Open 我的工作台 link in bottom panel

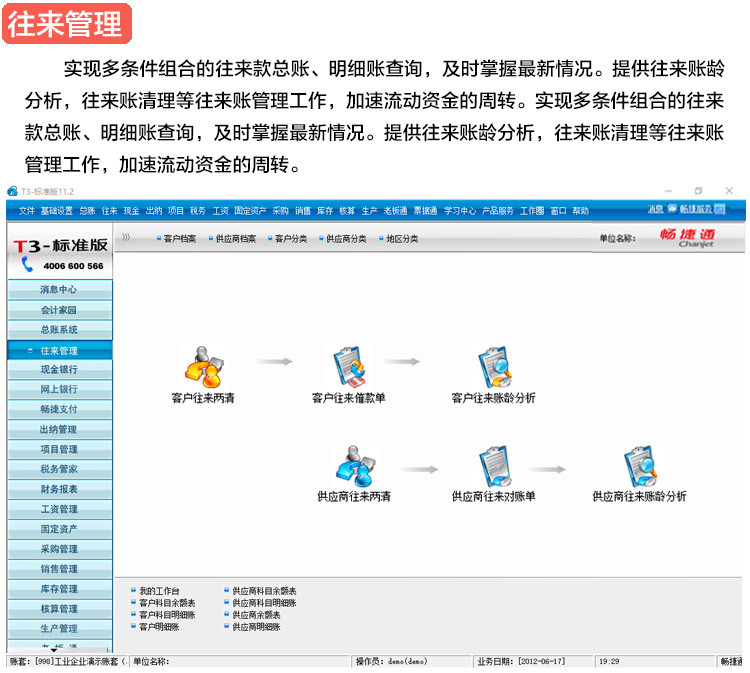[x=160, y=591]
